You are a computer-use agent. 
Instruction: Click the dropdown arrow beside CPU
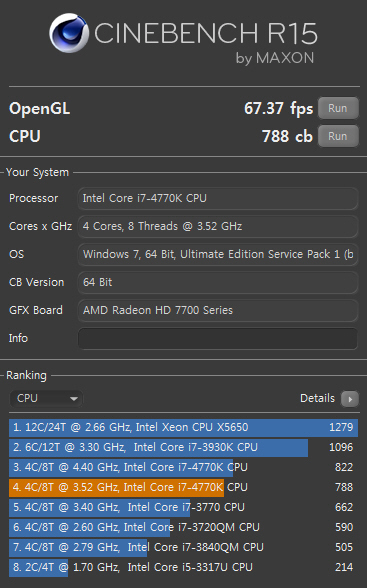[x=74, y=399]
